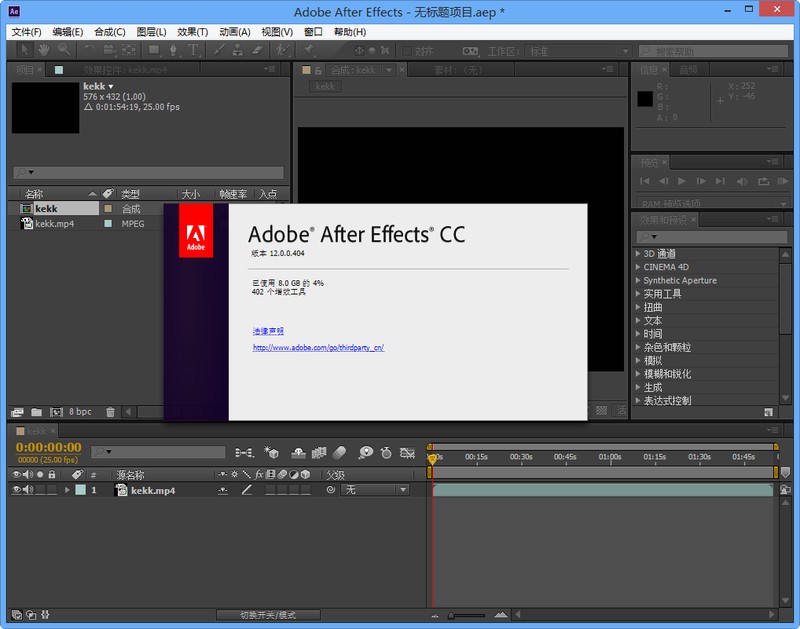Open the 合成(C) menu

[x=109, y=32]
